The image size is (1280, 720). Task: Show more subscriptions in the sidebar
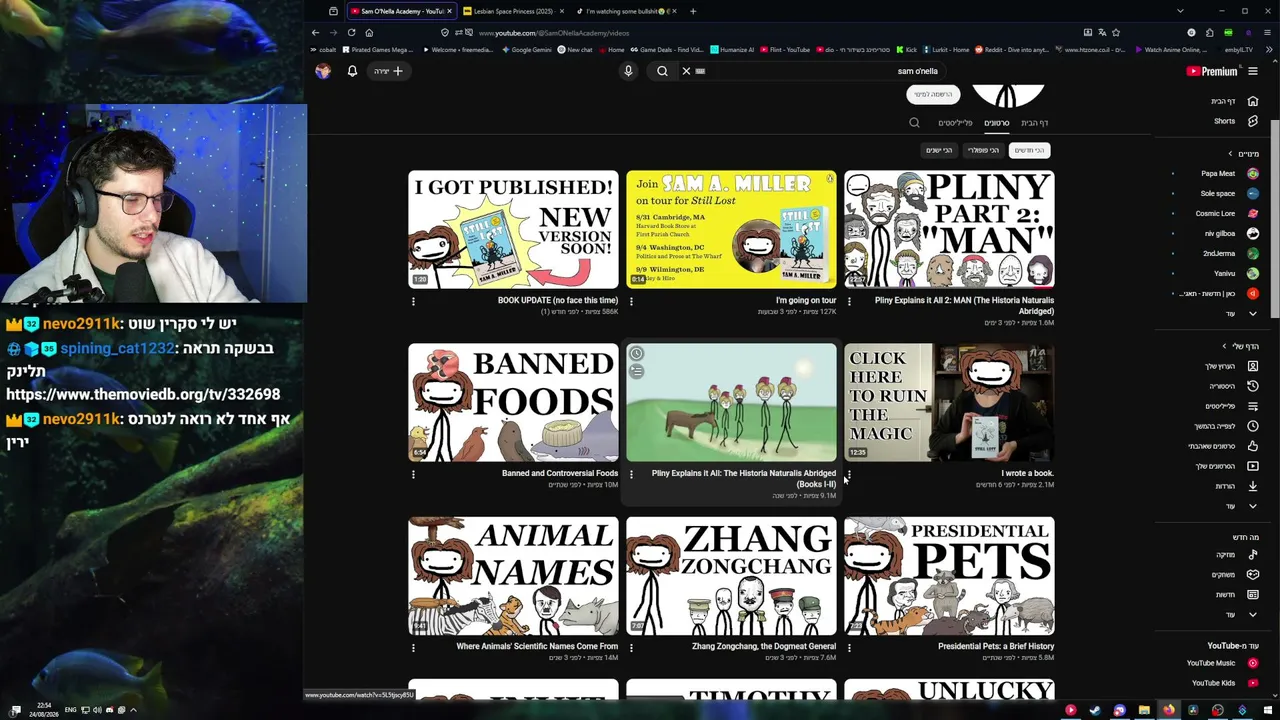pyautogui.click(x=1242, y=314)
